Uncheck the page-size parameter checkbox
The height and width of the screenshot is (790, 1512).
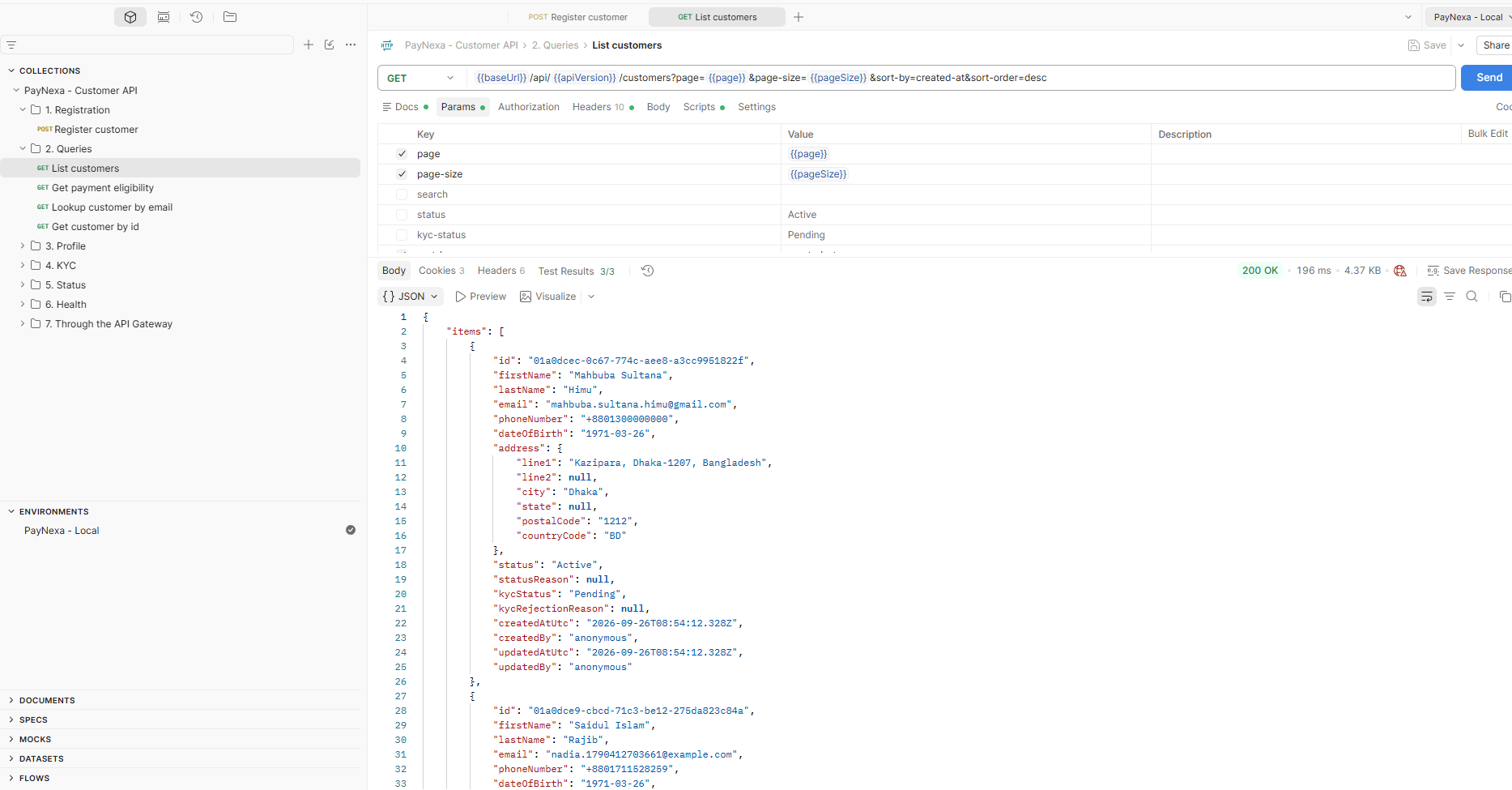402,174
